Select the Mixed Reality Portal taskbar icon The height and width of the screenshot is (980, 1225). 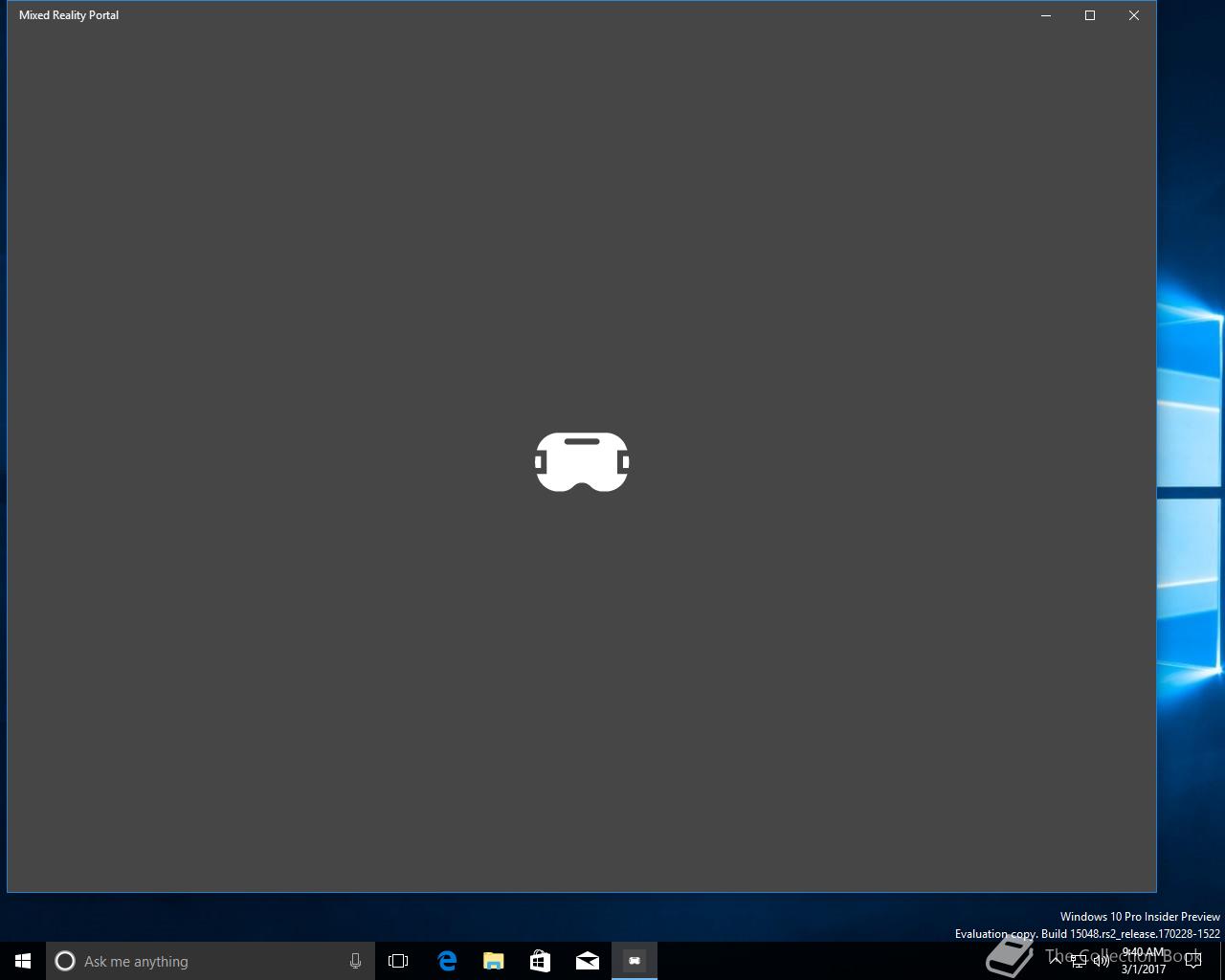(x=635, y=961)
